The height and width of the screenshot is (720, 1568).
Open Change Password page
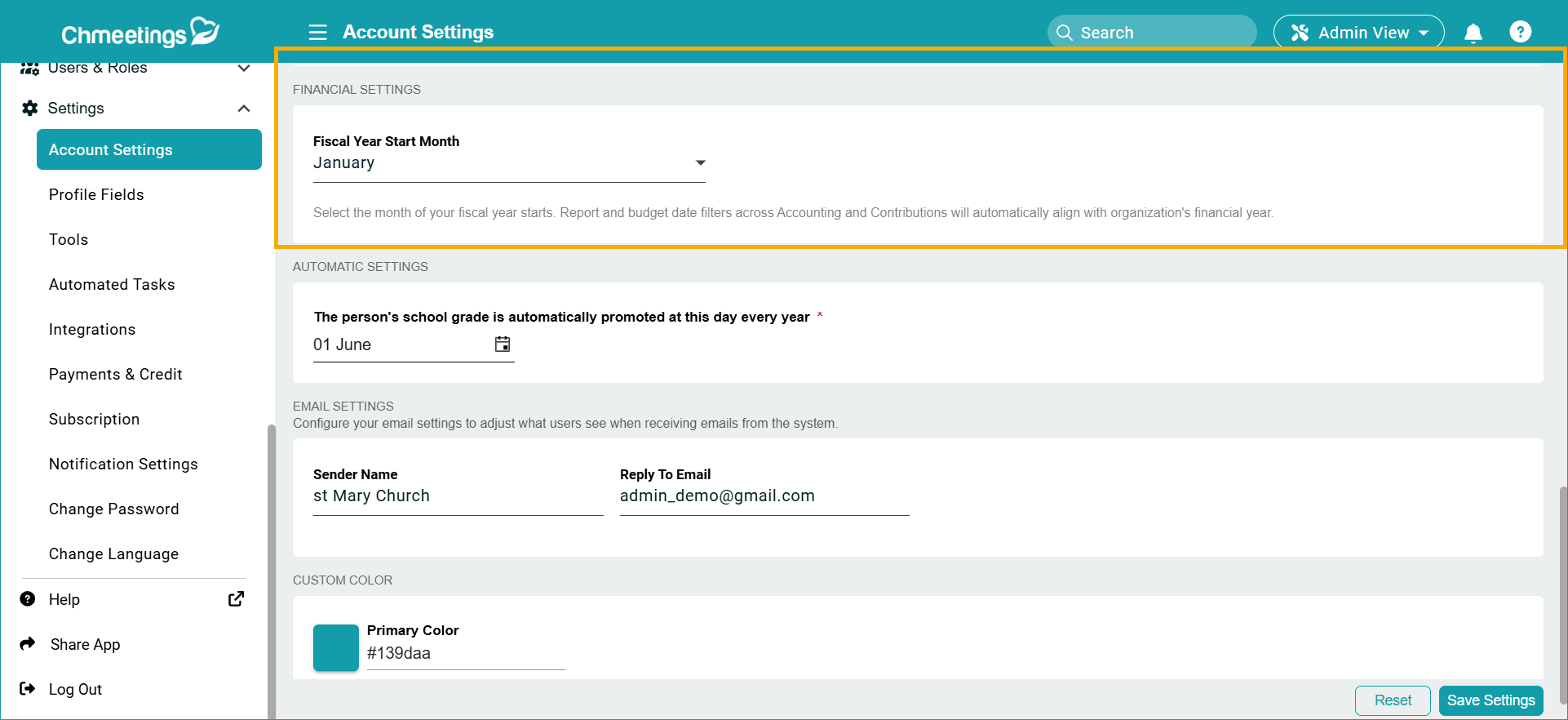click(x=114, y=509)
